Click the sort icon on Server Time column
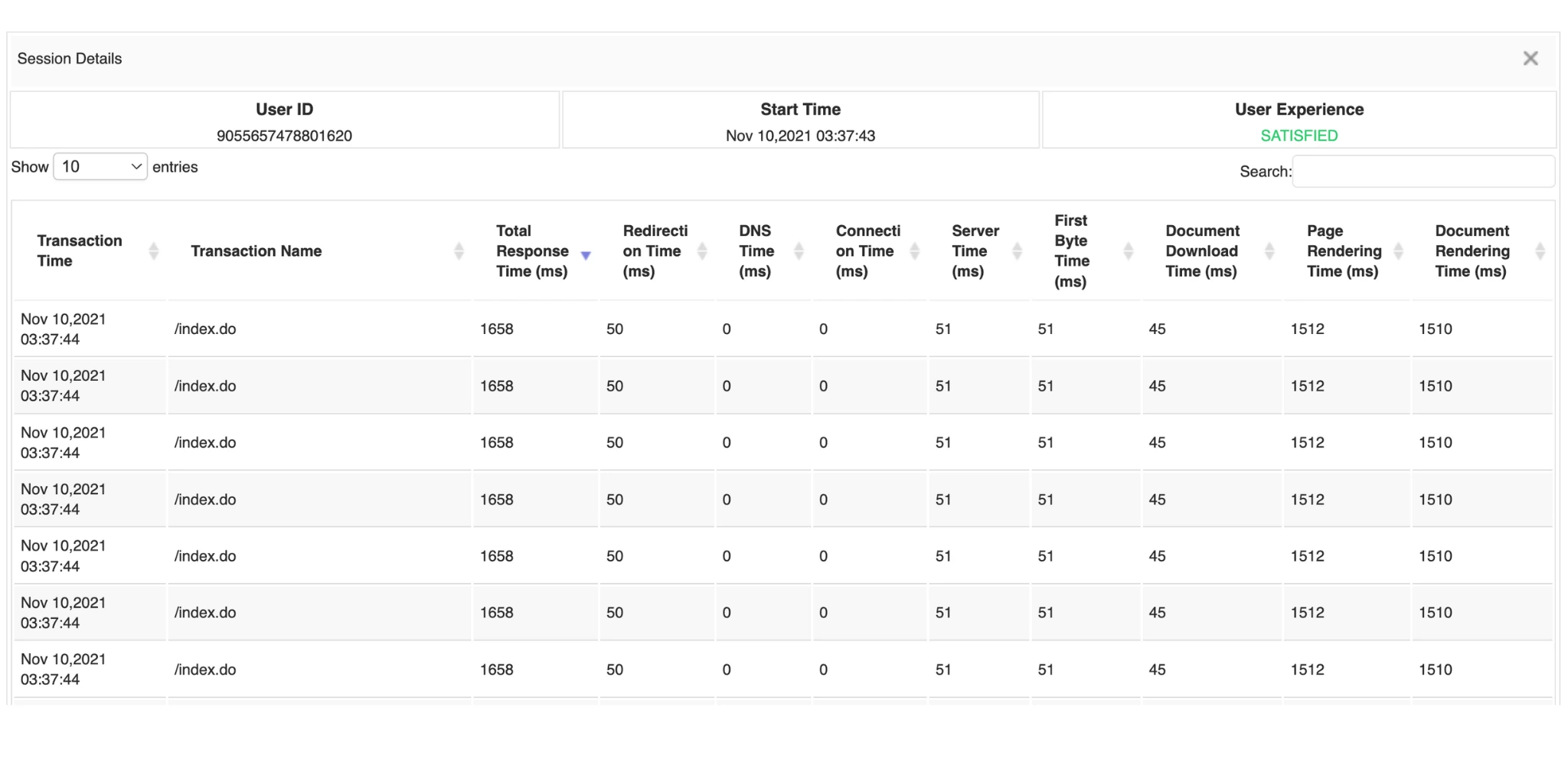 (x=1018, y=250)
